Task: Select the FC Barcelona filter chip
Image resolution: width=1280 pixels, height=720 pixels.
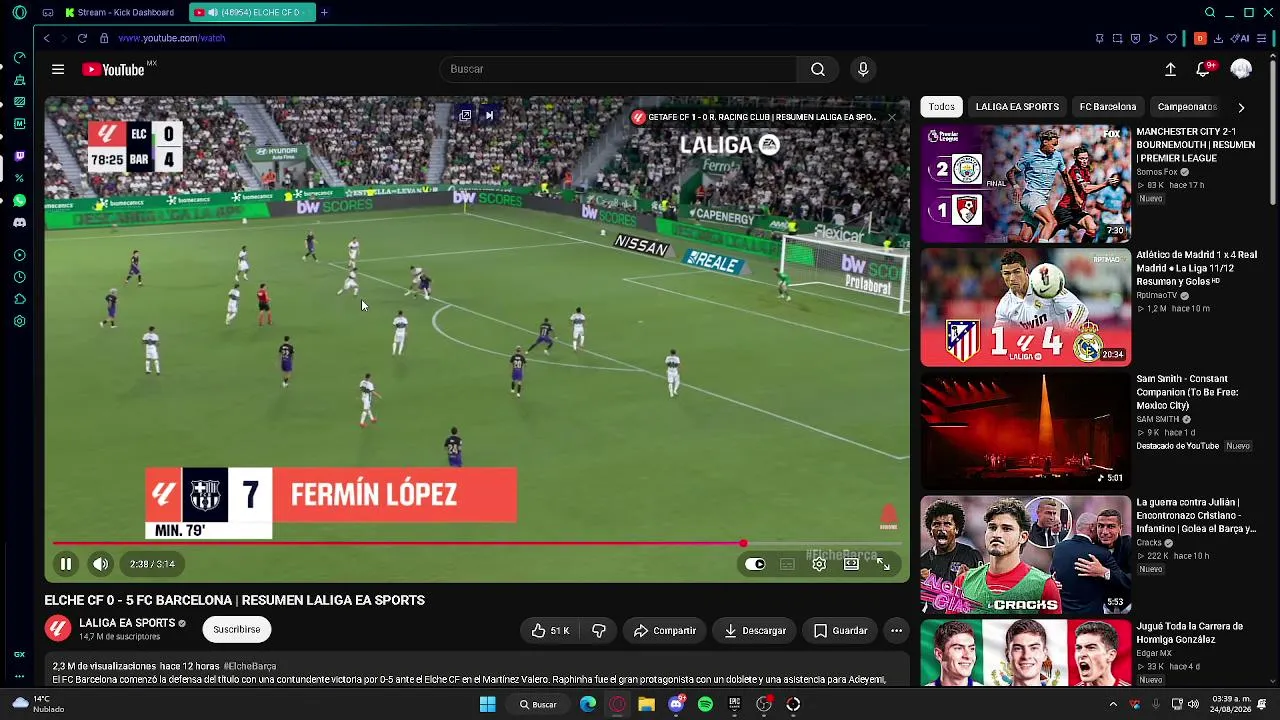Action: [x=1108, y=106]
